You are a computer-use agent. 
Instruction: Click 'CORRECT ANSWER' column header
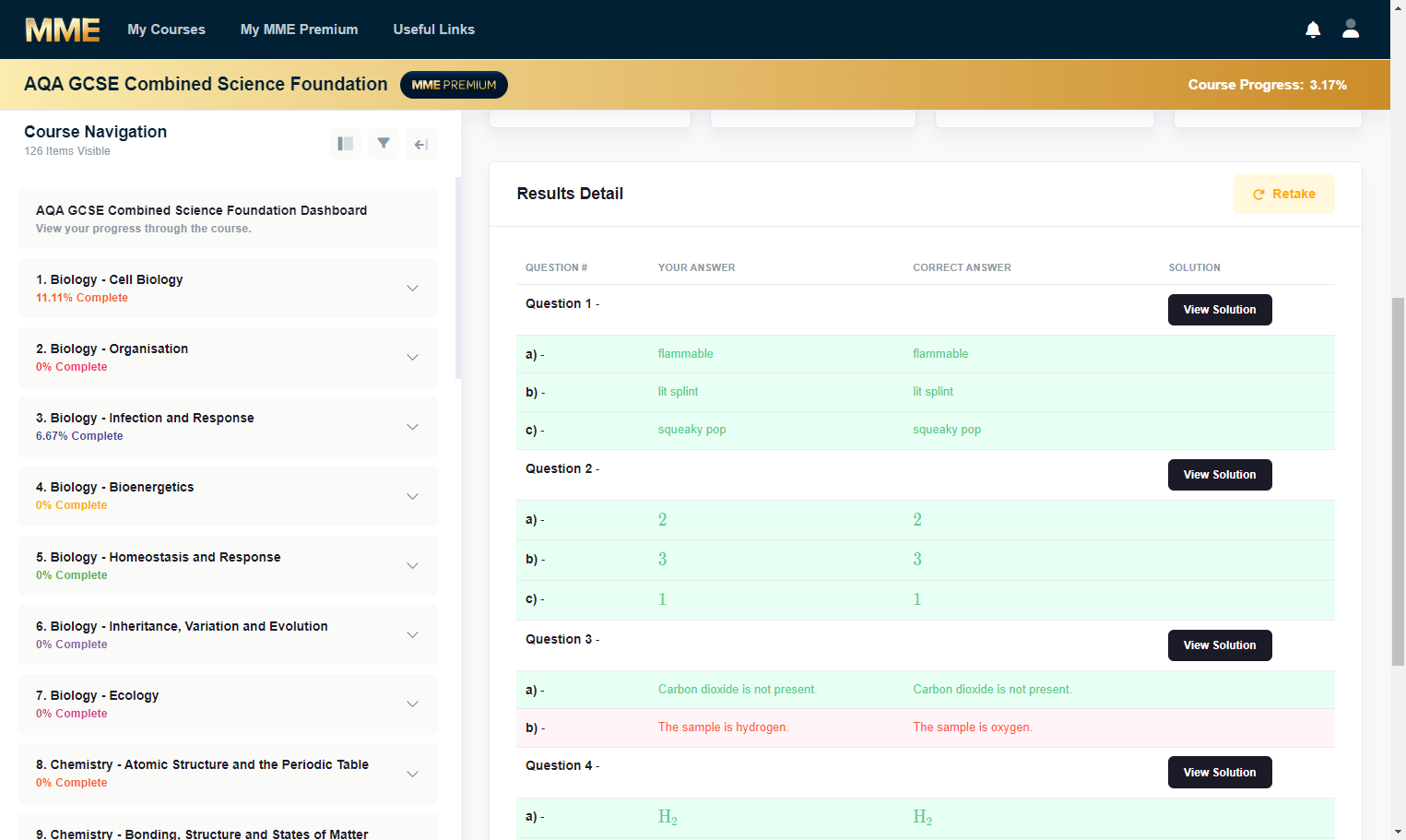pyautogui.click(x=962, y=267)
